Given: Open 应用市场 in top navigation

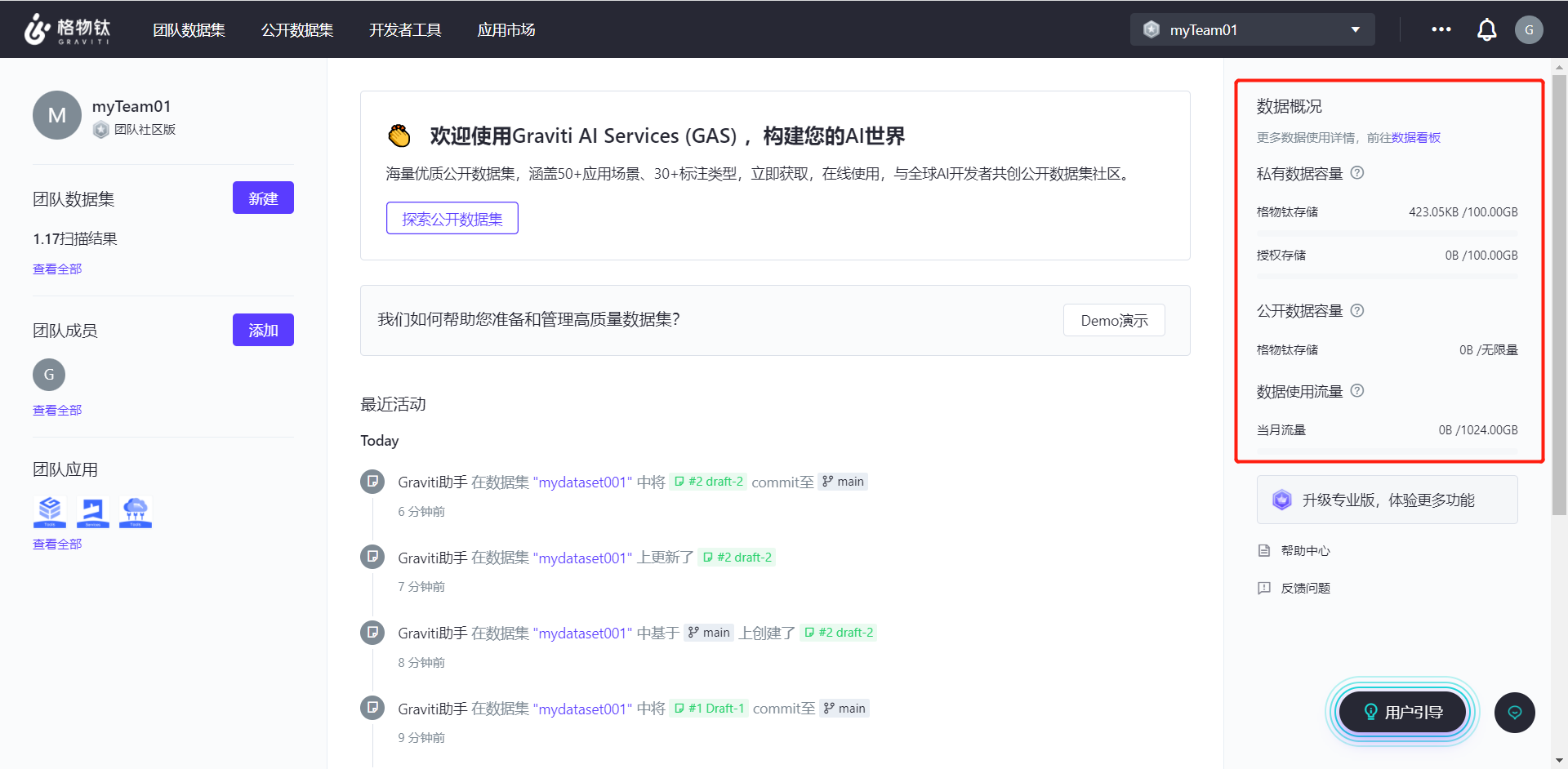Looking at the screenshot, I should [x=506, y=30].
